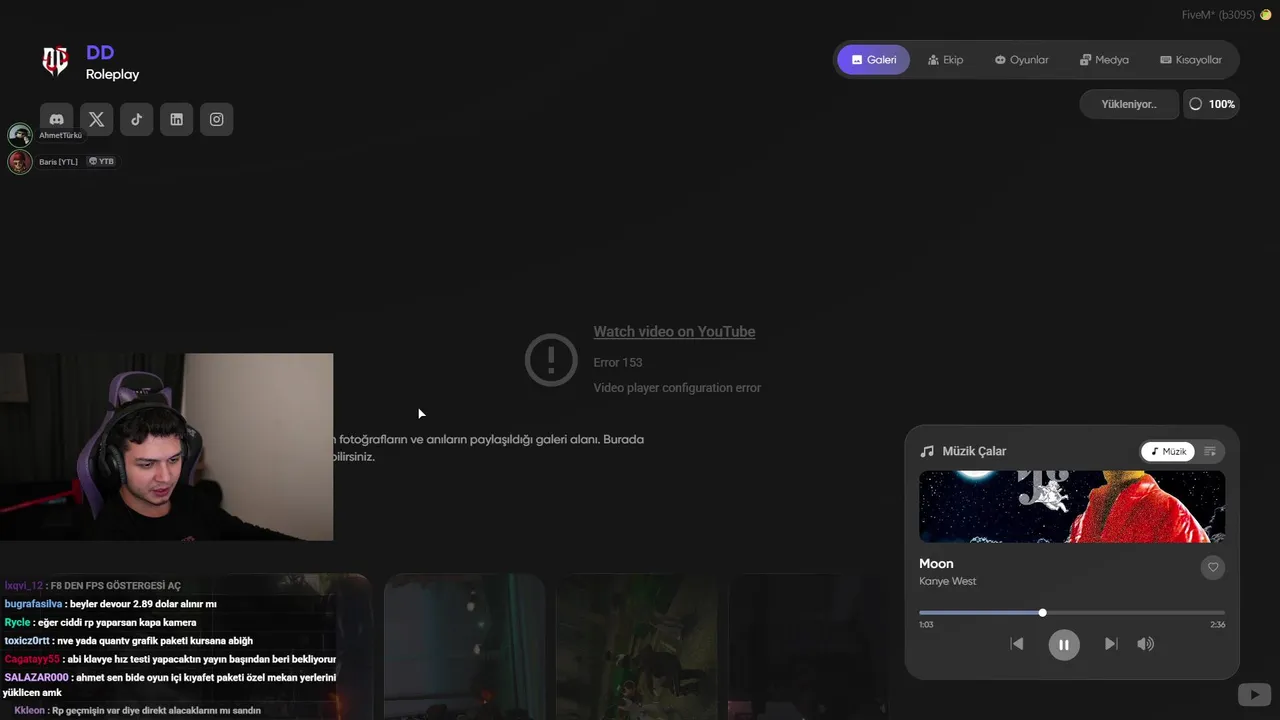This screenshot has width=1280, height=720.
Task: Seek using the music progress slider
Action: [x=1072, y=613]
